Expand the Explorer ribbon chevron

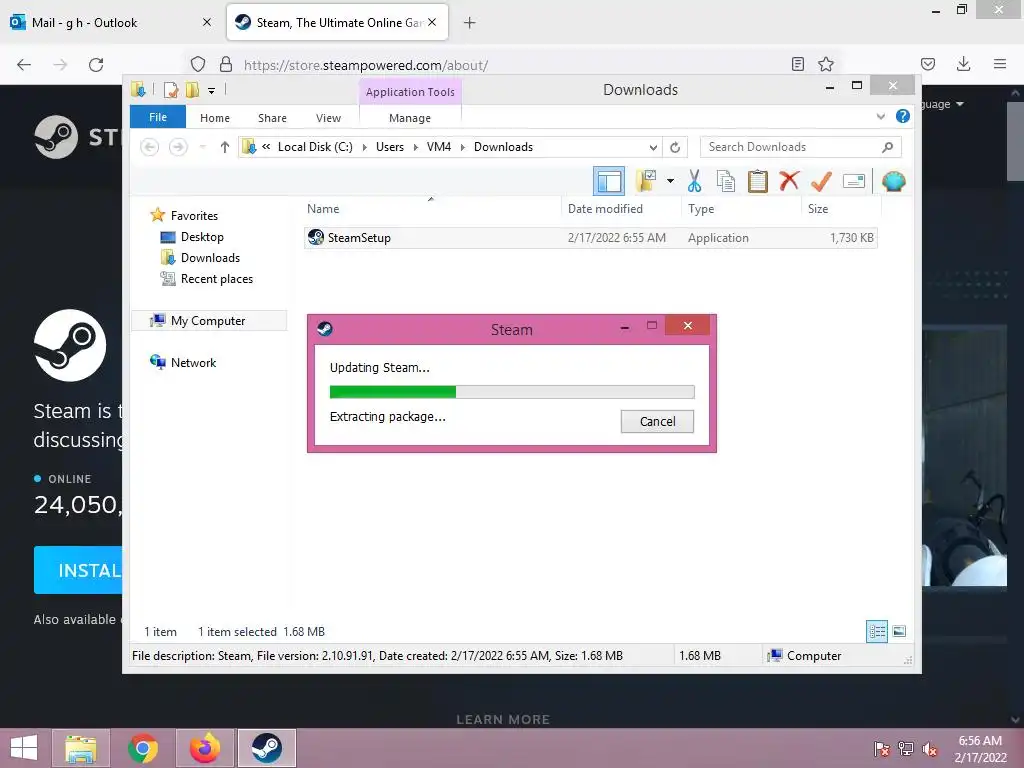pyautogui.click(x=880, y=117)
